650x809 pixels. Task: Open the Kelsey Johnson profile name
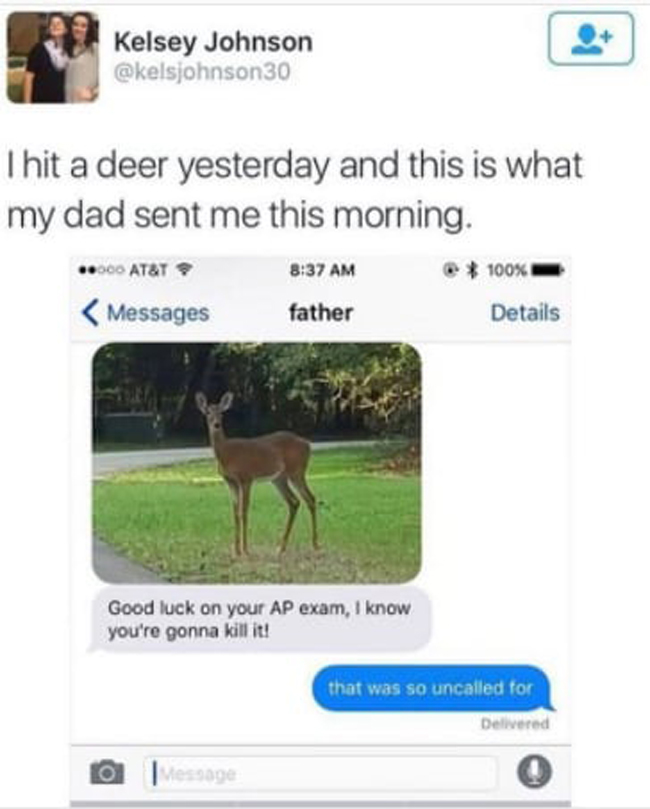[213, 42]
